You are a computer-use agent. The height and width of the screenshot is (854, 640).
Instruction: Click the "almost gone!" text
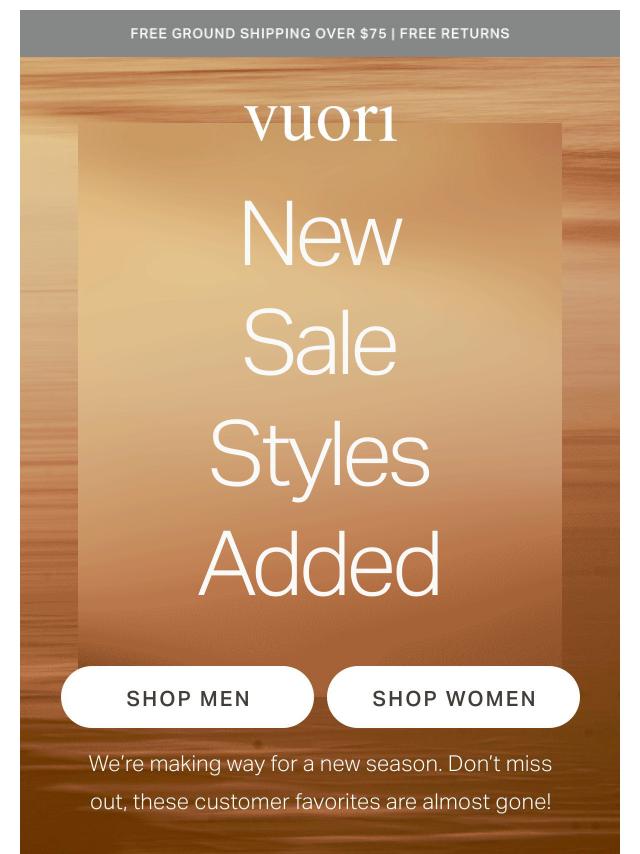[x=486, y=802]
